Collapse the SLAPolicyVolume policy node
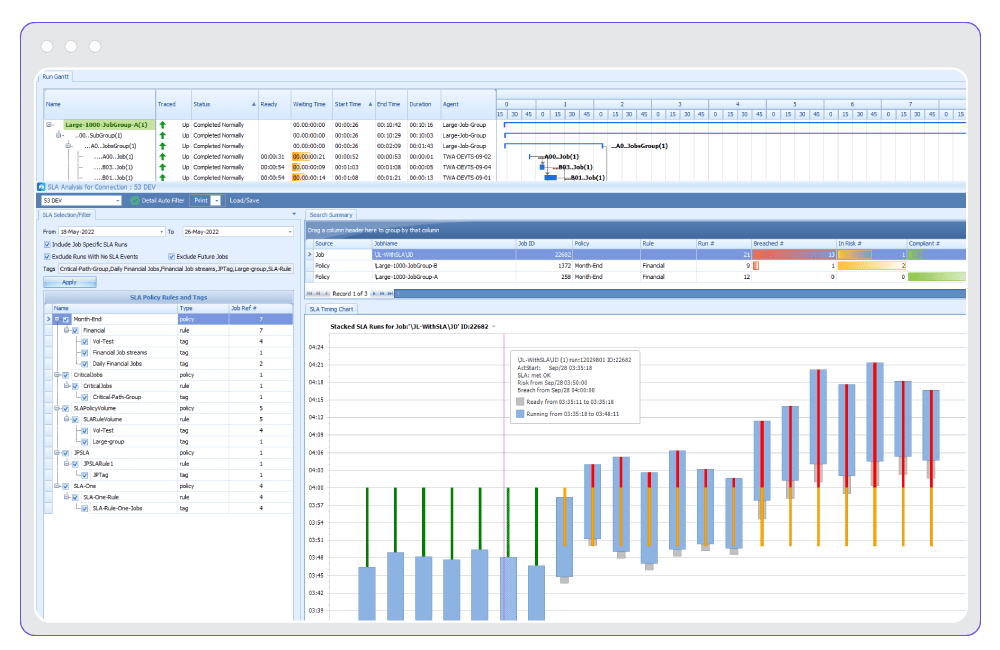Image resolution: width=1000 pixels, height=650 pixels. click(57, 408)
